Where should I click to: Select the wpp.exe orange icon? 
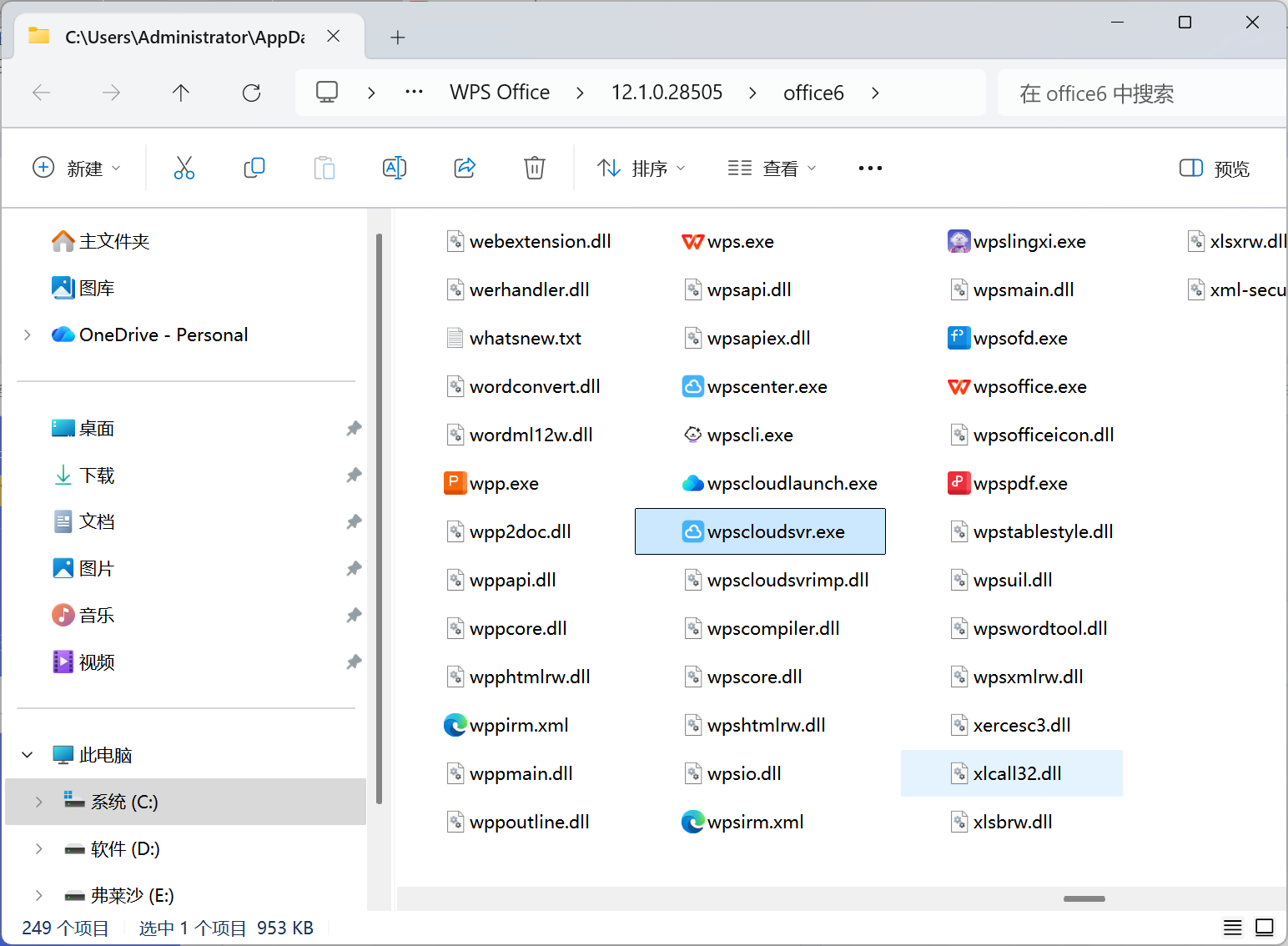(455, 483)
